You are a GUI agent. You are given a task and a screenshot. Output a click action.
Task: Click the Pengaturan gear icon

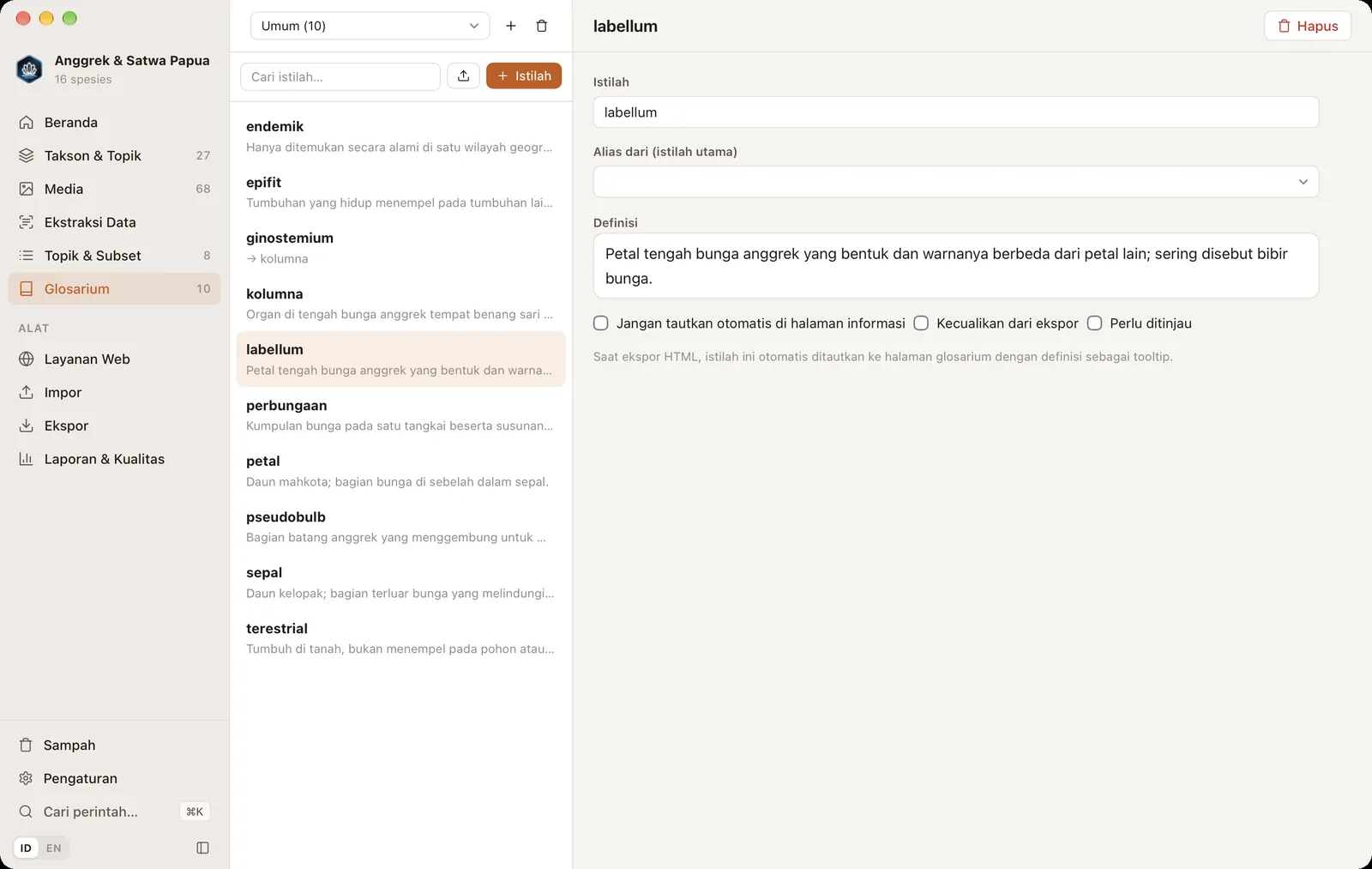tap(26, 779)
